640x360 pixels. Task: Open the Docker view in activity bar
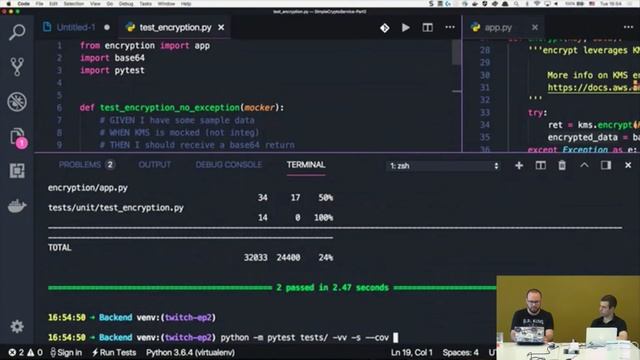(17, 206)
